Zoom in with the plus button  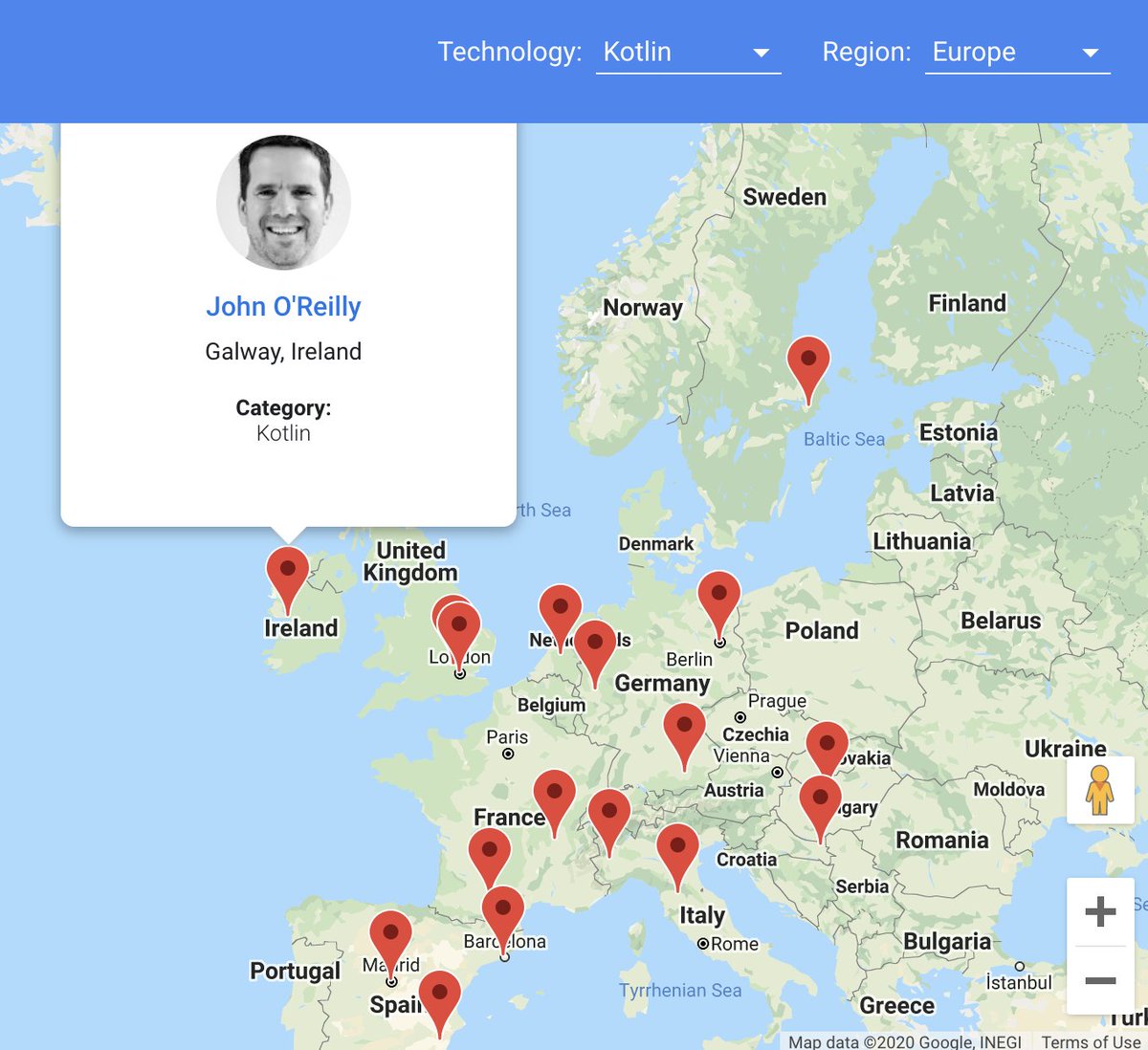1100,911
